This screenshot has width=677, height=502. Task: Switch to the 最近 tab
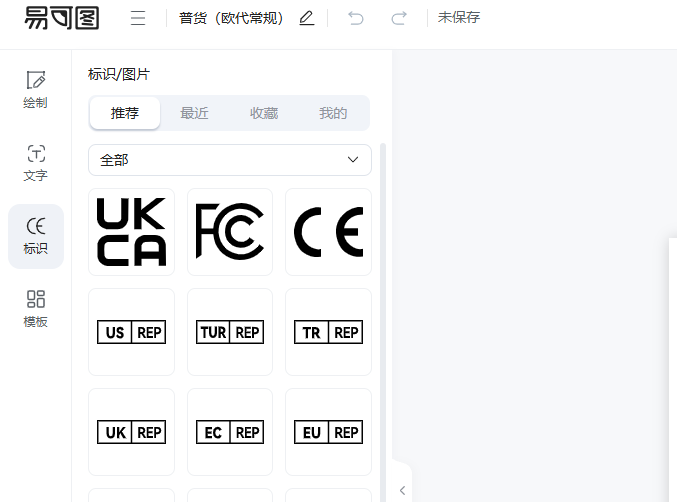(194, 113)
